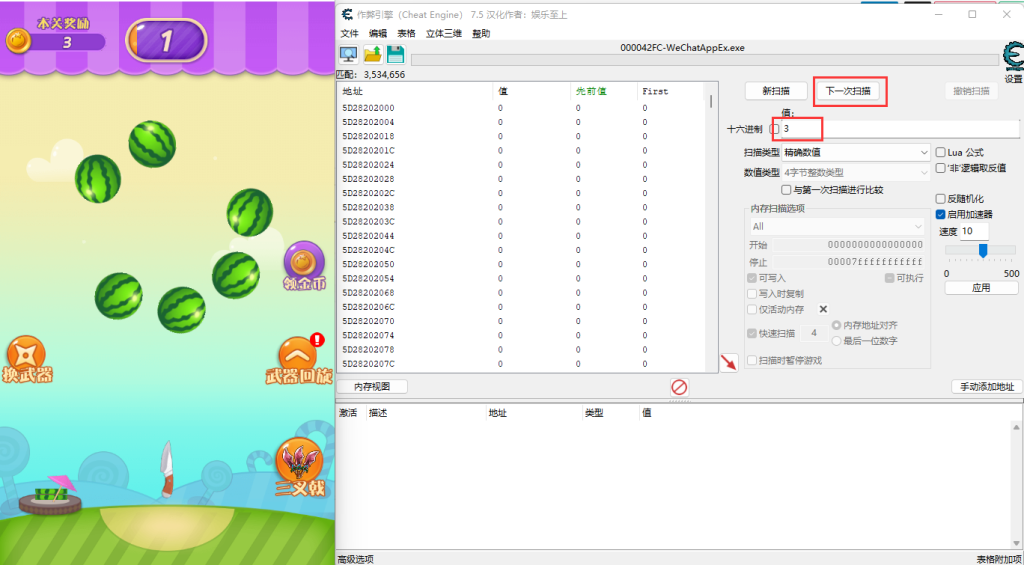Tap the 领金币 coin icon in game

tap(304, 266)
